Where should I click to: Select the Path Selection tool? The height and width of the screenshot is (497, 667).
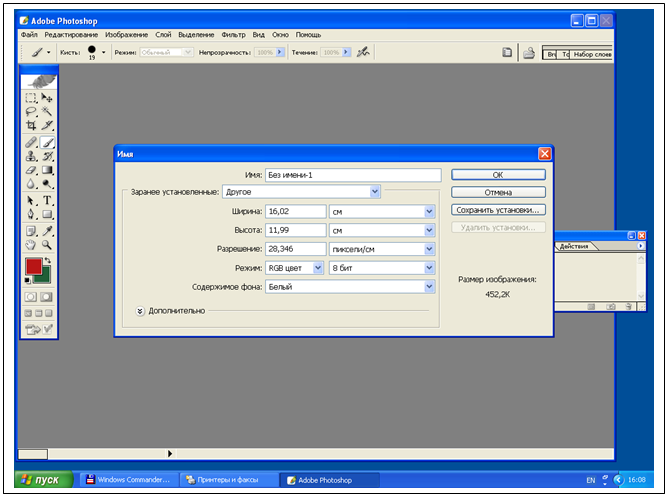coord(31,200)
